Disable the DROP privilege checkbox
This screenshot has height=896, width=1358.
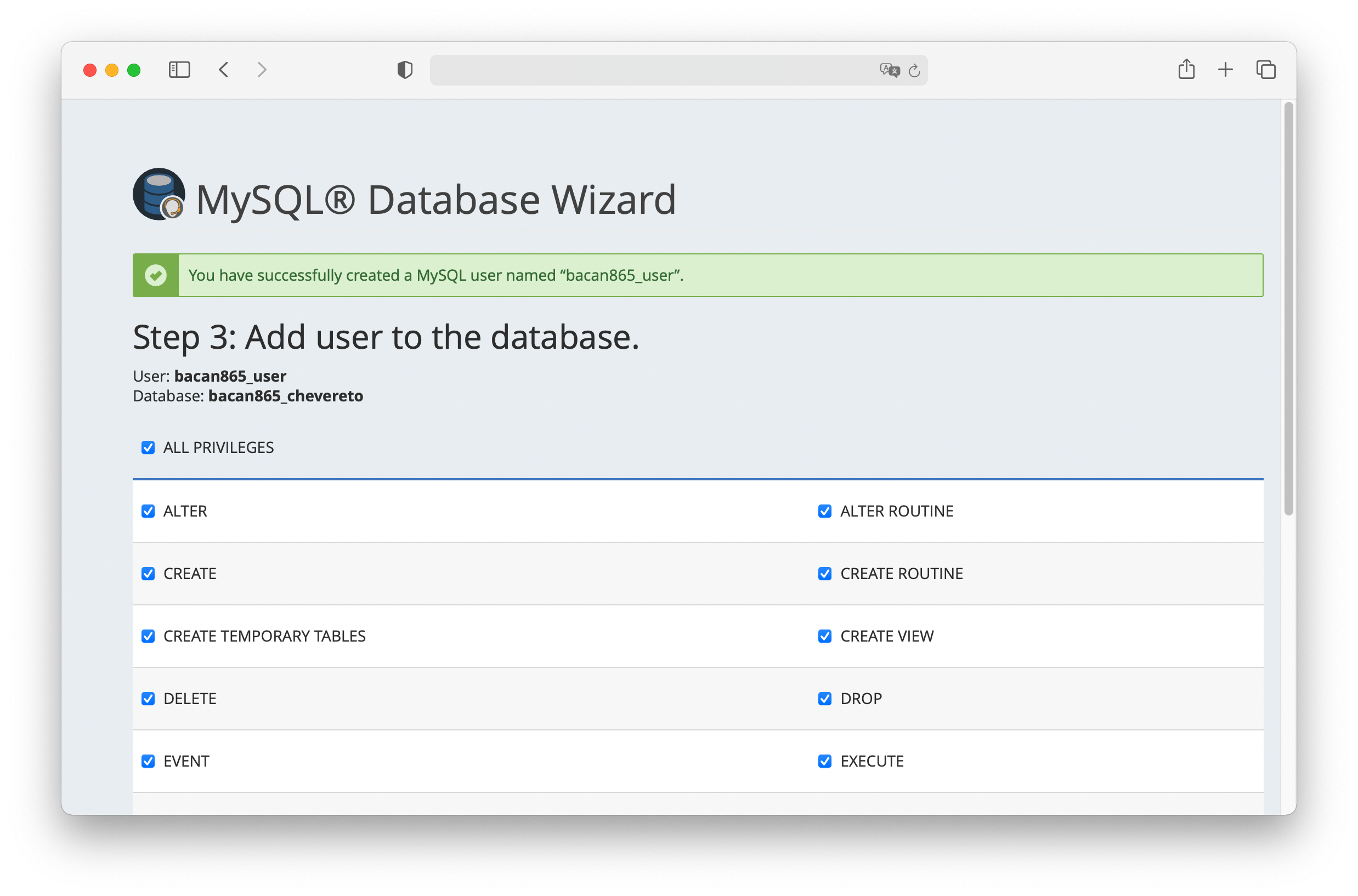click(x=825, y=698)
